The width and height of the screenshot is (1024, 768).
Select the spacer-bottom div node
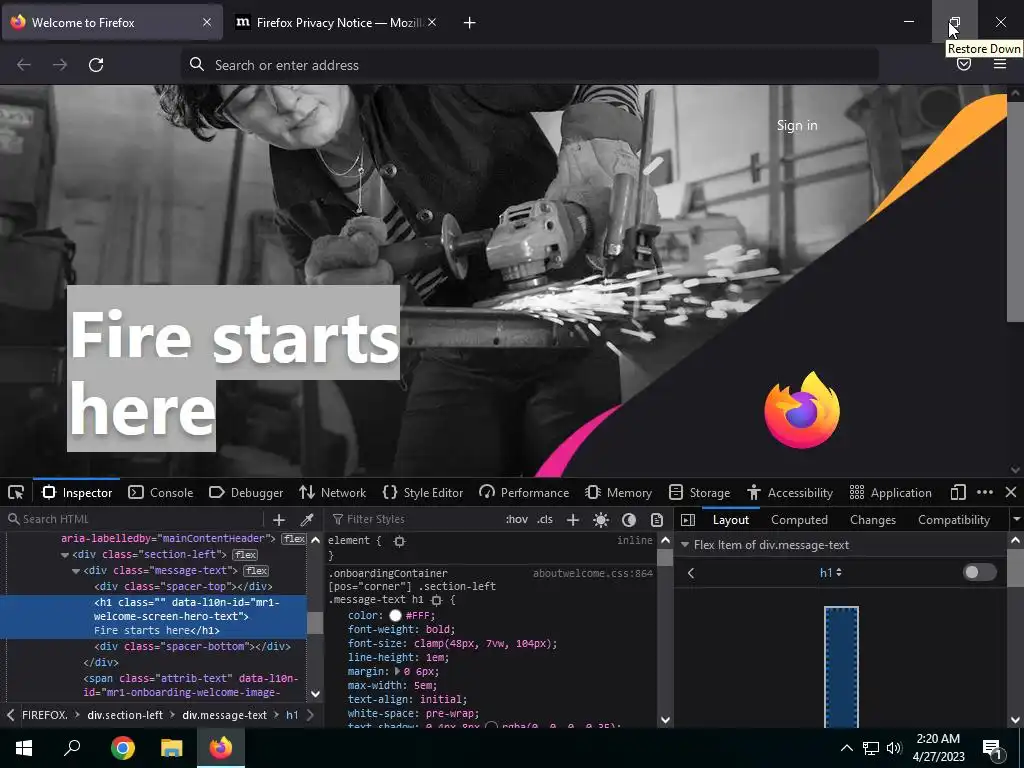pos(192,647)
